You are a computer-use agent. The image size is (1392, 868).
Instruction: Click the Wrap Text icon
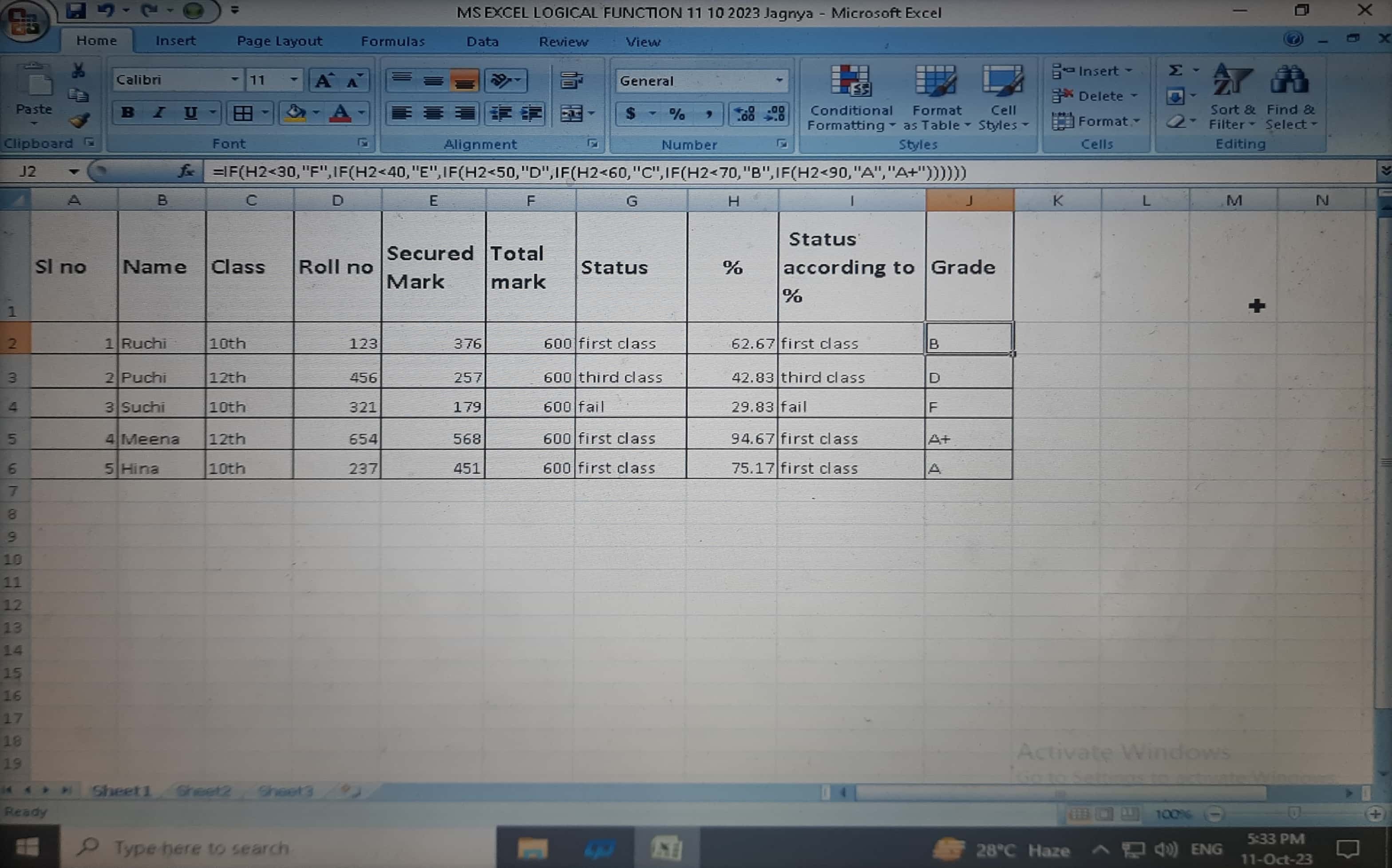coord(571,80)
